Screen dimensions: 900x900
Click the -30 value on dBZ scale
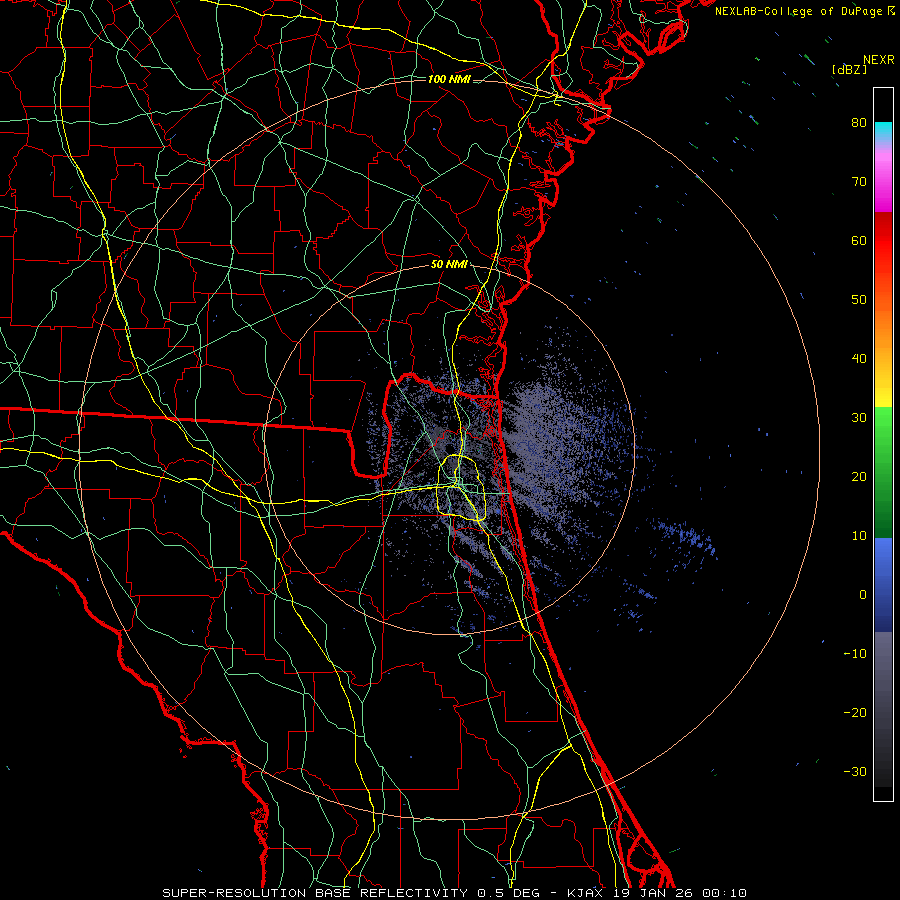click(855, 771)
